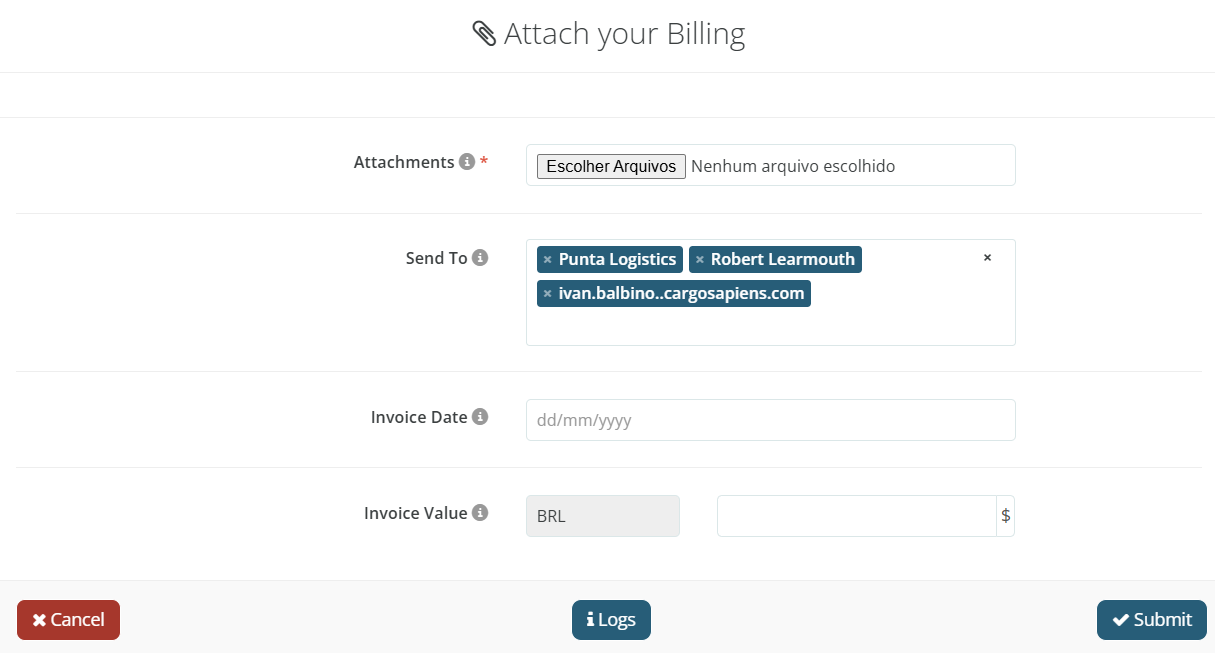Focus the Invoice Date input field
The height and width of the screenshot is (653, 1215).
tap(770, 420)
